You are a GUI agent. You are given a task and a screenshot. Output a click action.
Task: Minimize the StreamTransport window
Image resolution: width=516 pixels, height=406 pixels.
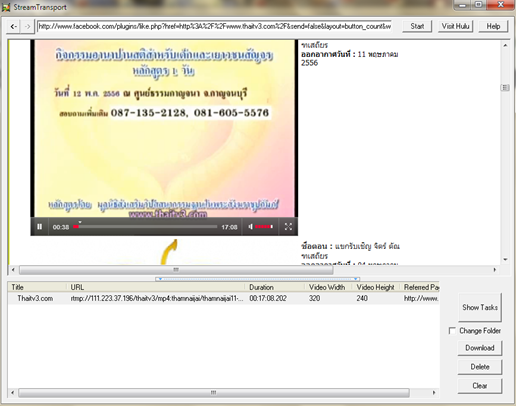click(462, 5)
